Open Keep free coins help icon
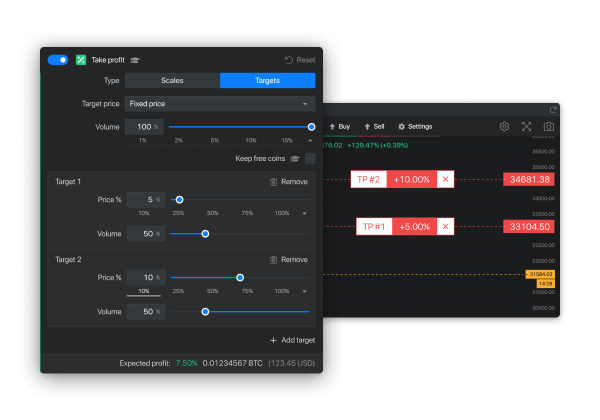600x420 pixels. coord(295,159)
